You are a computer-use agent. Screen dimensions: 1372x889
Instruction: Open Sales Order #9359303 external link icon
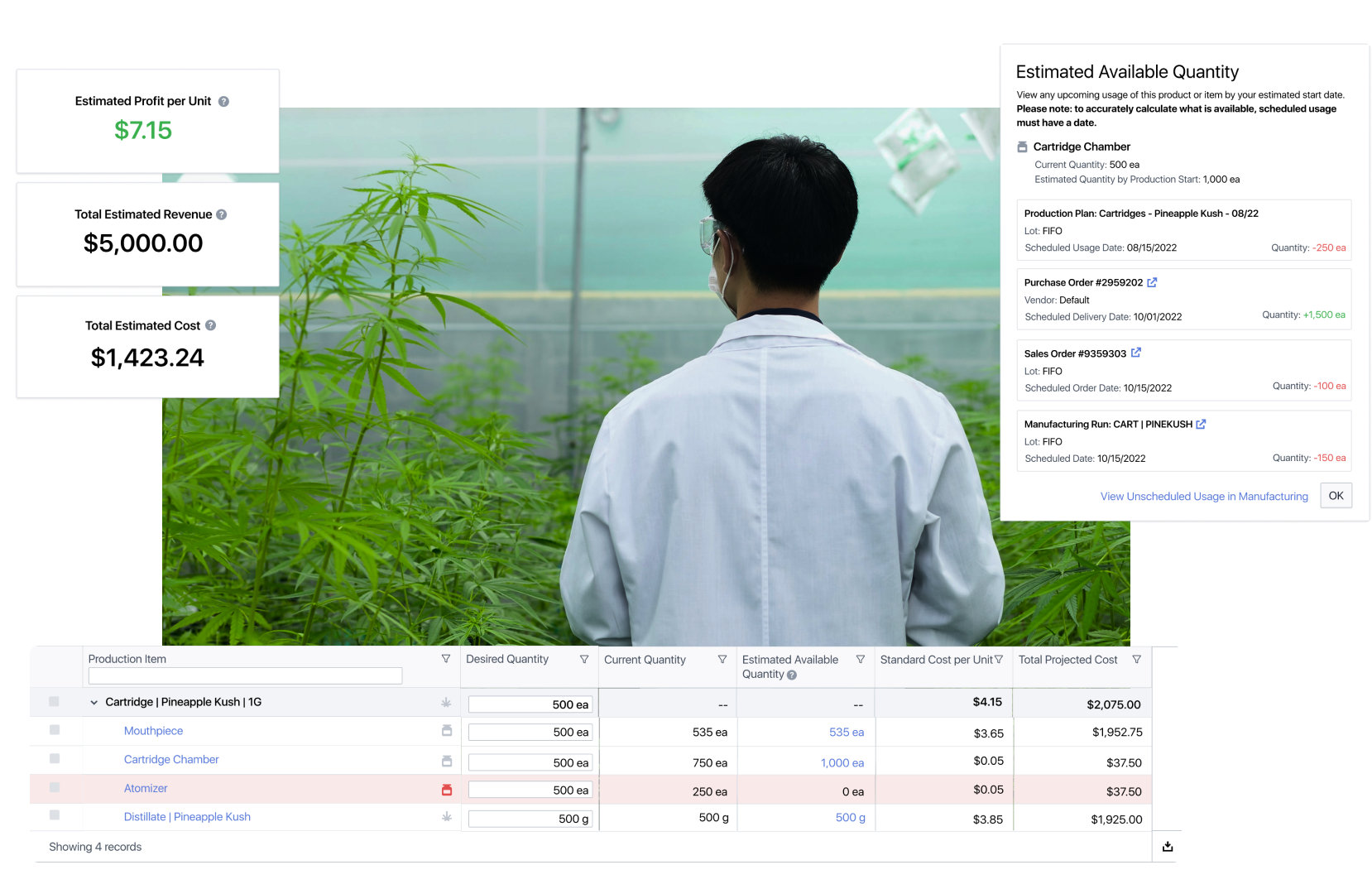coord(1136,353)
